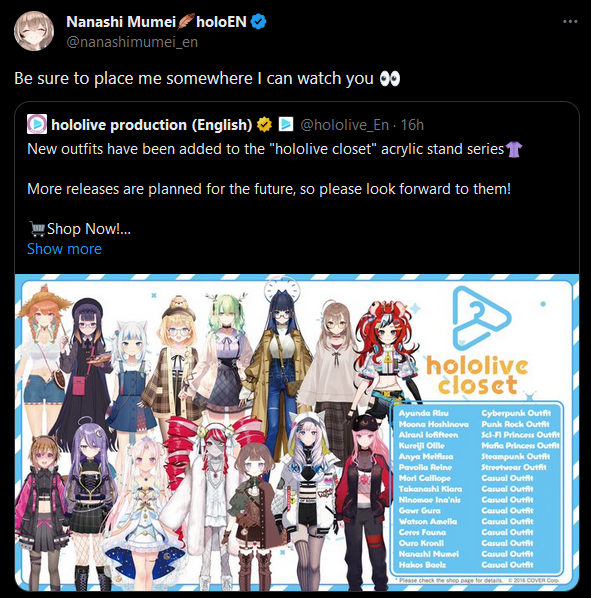This screenshot has height=598, width=591.
Task: Open the three-dot more options menu
Action: 570,22
